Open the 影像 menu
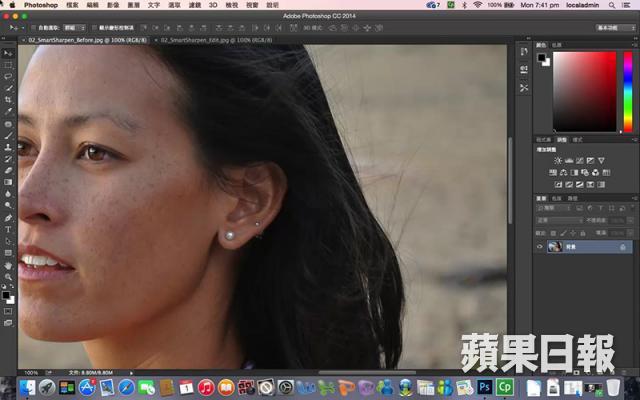 click(x=113, y=5)
